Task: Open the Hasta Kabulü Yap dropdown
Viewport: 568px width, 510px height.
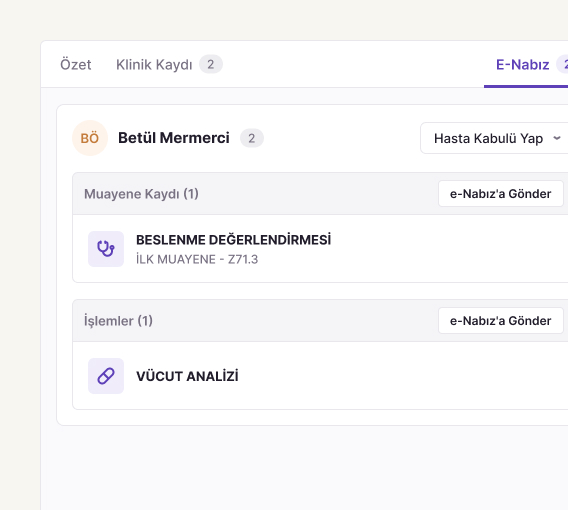Action: (x=494, y=138)
